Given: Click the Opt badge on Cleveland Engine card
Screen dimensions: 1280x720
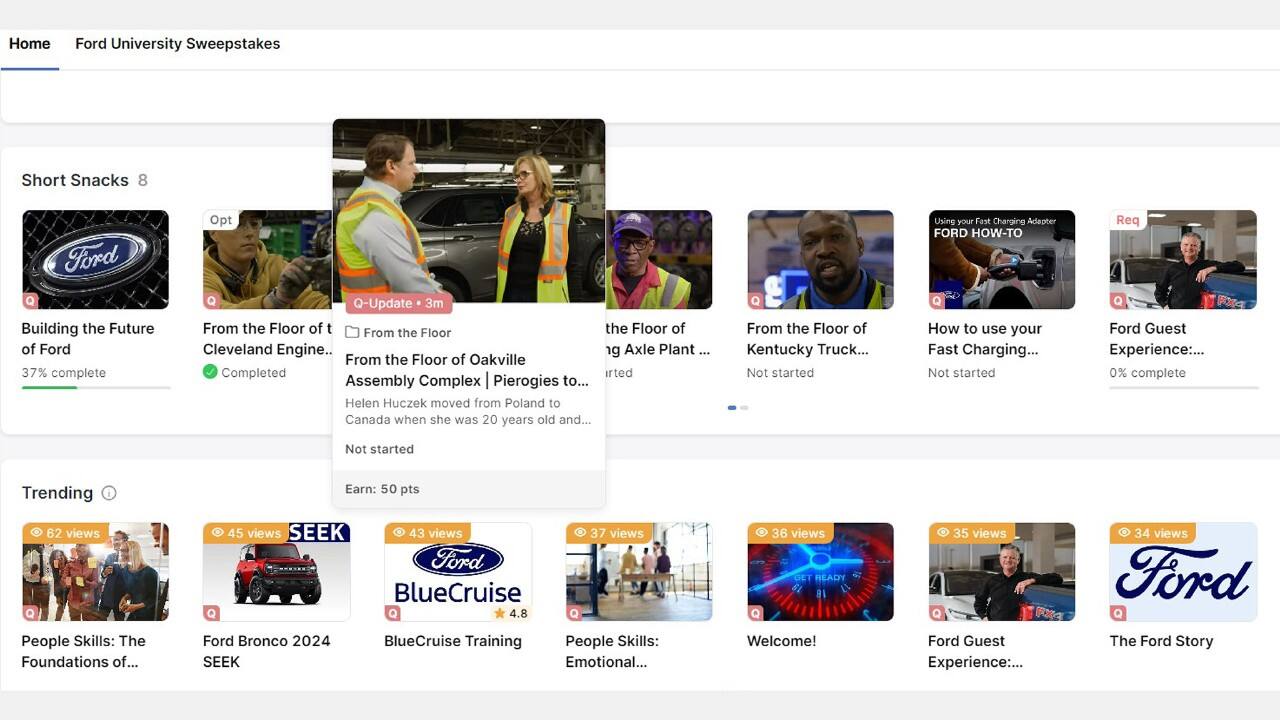Looking at the screenshot, I should click(x=221, y=220).
